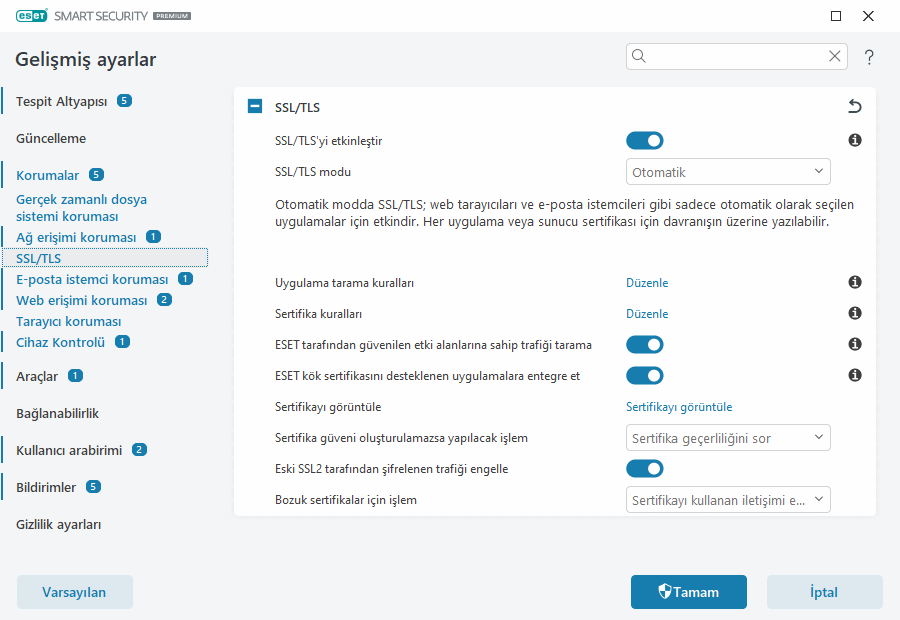This screenshot has width=900, height=620.
Task: Click the info icon next to SSL/TLS'yi etkinleştir
Action: [x=854, y=140]
